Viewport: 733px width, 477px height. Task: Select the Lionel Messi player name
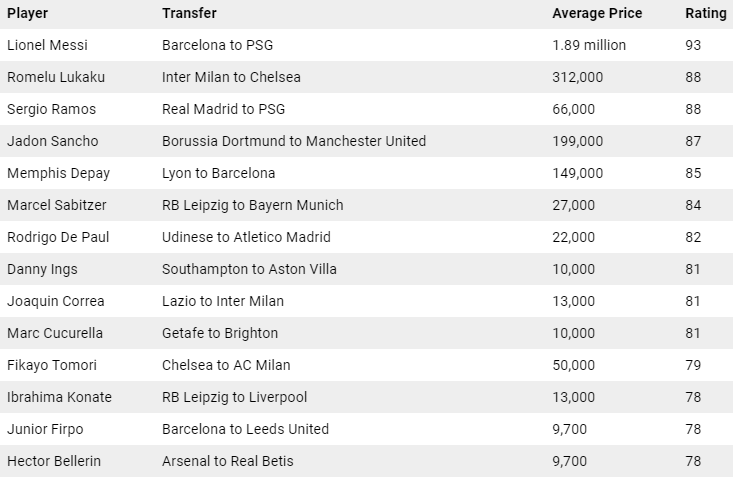tap(47, 45)
